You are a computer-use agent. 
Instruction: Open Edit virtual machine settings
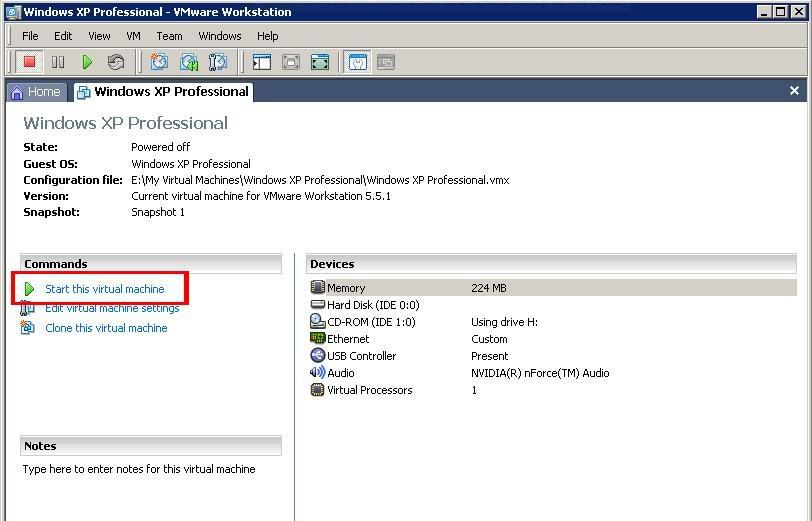pos(112,309)
